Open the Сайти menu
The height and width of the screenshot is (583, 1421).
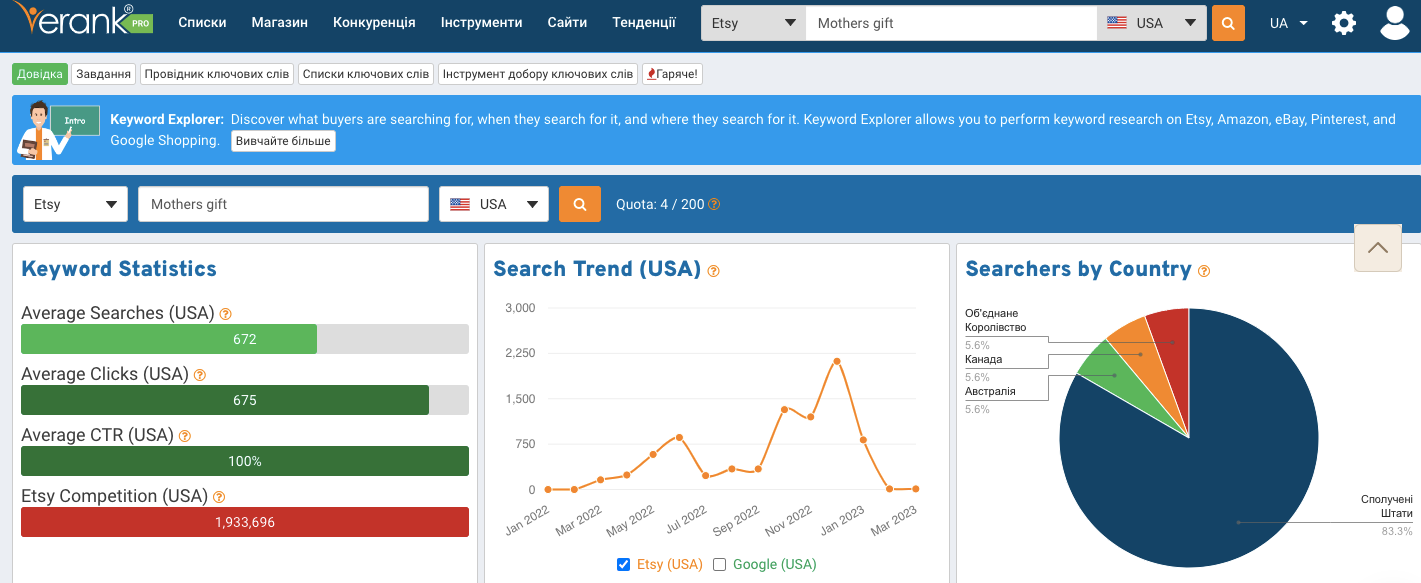coord(567,22)
